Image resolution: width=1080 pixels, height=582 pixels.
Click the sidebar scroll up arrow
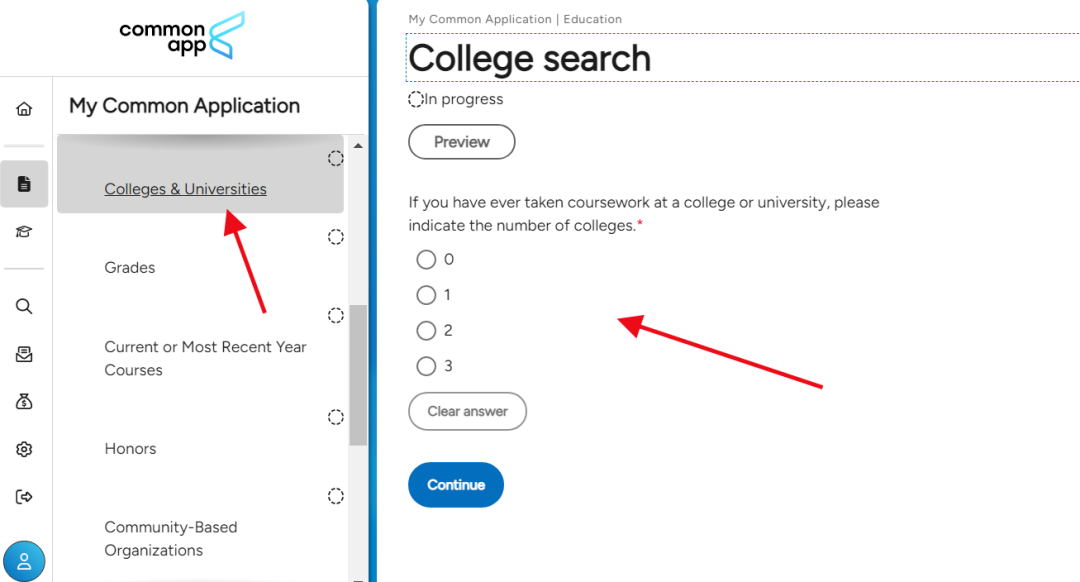point(358,146)
